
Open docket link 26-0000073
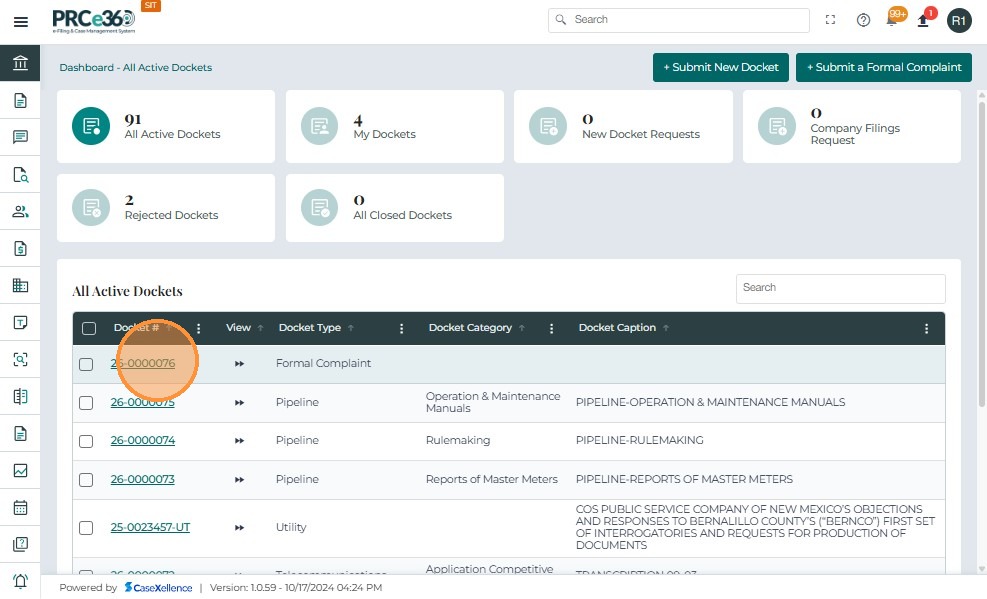(142, 479)
